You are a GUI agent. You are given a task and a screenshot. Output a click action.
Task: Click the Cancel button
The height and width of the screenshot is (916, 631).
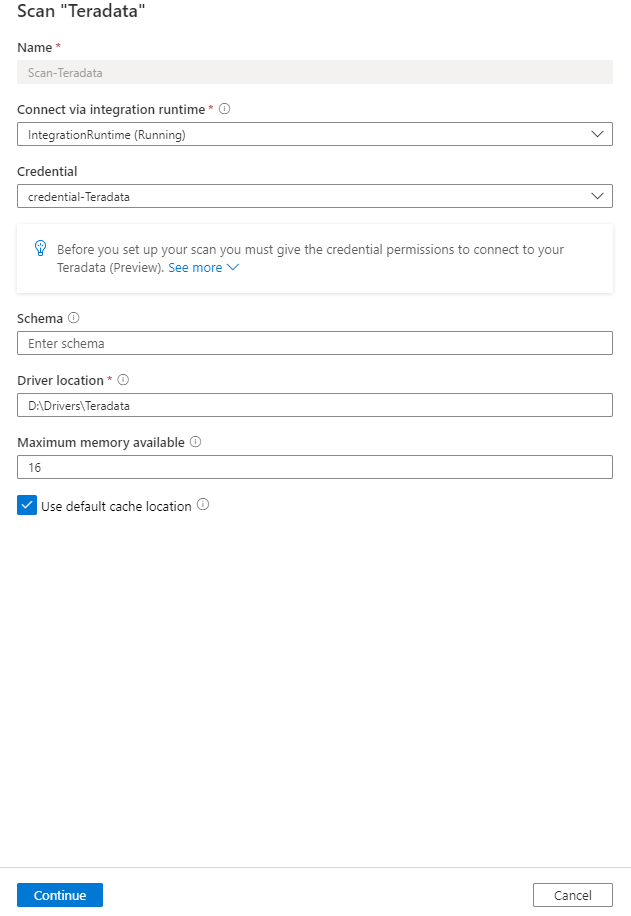coord(572,895)
